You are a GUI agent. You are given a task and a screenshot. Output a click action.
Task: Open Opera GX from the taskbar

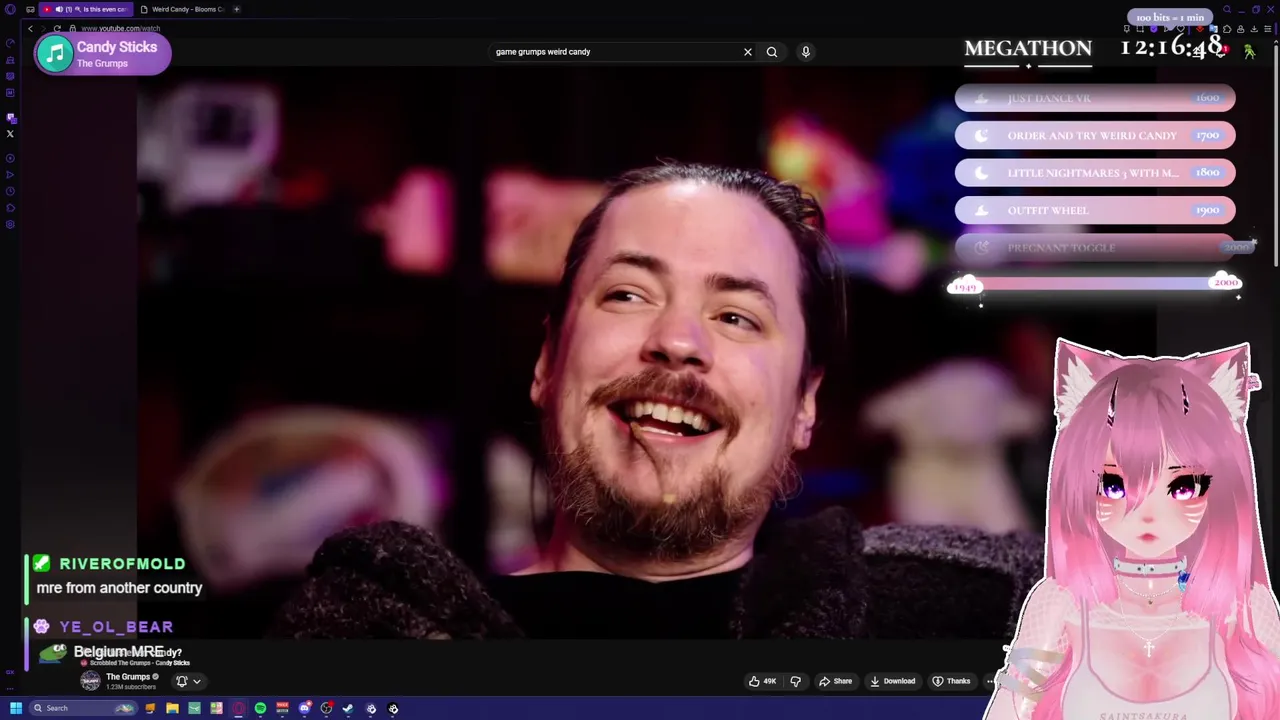238,708
